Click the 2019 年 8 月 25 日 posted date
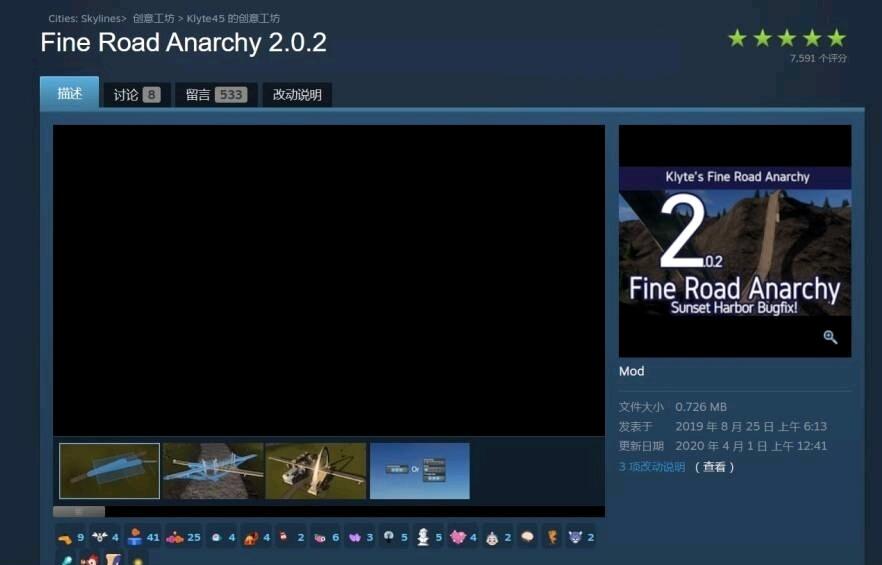Screen dimensions: 882x565 tap(751, 427)
